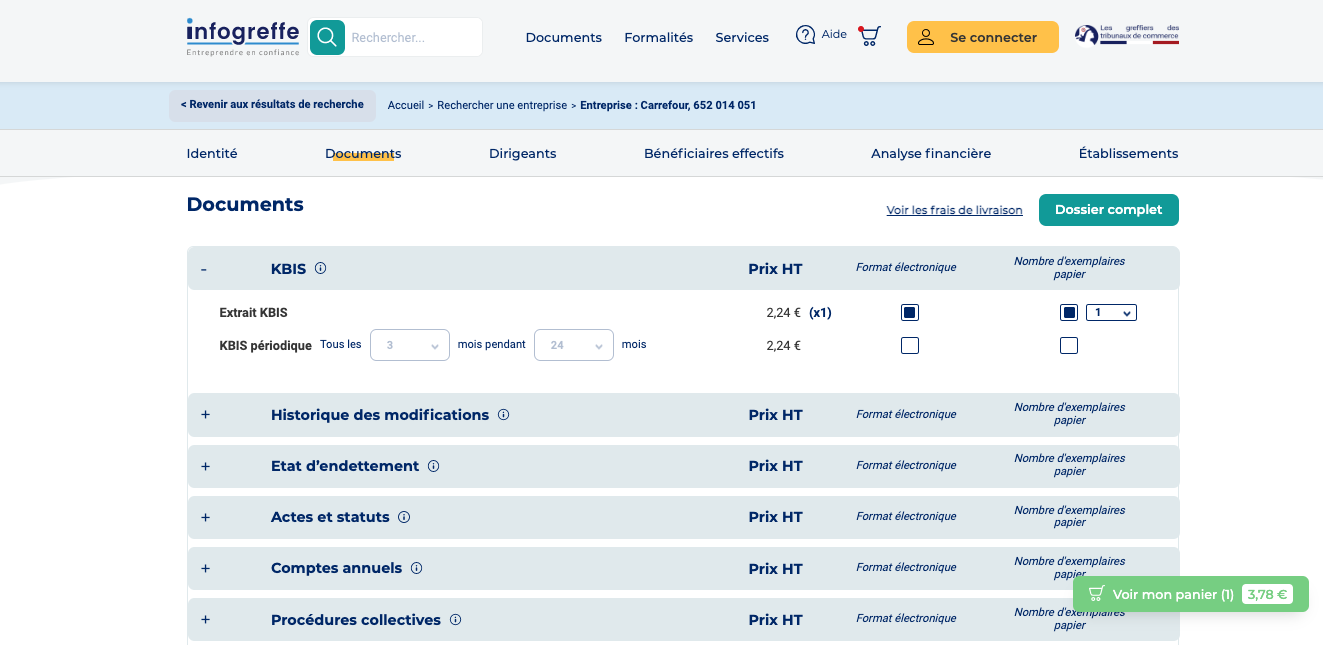This screenshot has width=1323, height=645.
Task: Expand Comptes annuels section
Action: coord(205,568)
